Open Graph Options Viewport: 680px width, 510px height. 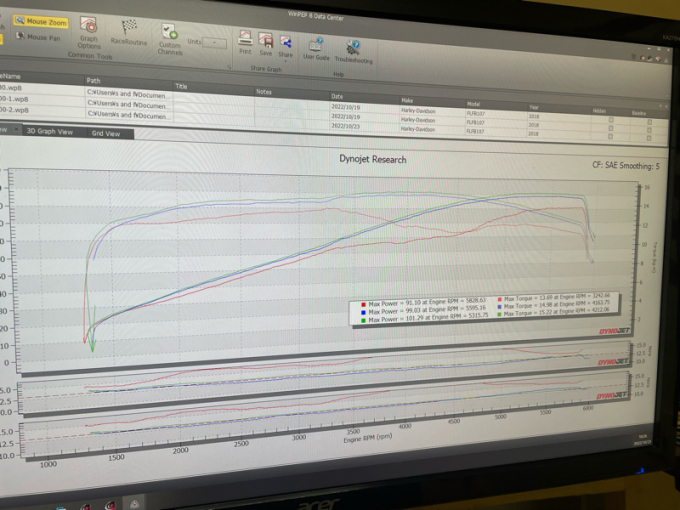click(89, 33)
